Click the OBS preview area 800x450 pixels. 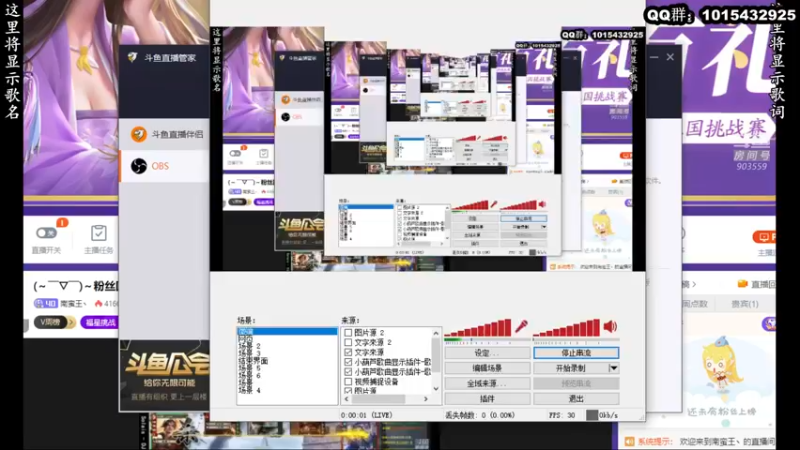428,148
